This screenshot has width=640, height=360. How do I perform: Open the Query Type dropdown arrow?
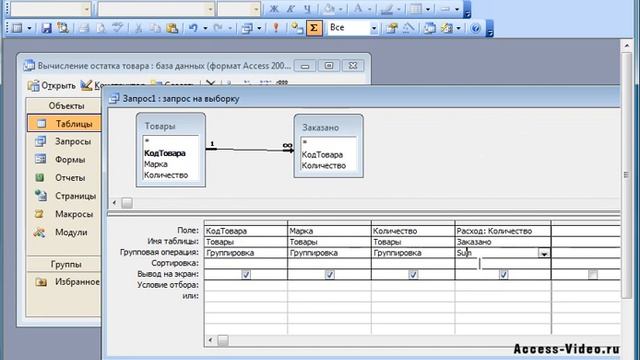point(259,28)
